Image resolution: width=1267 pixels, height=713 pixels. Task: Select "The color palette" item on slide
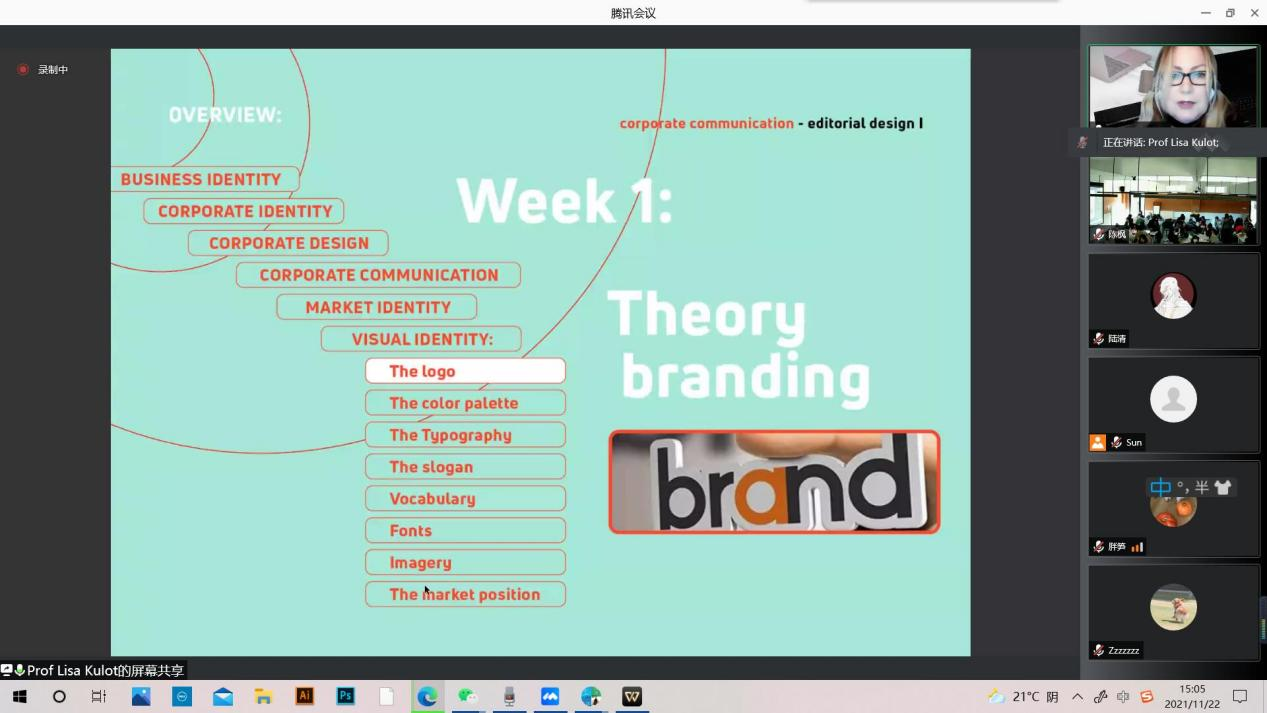point(465,403)
